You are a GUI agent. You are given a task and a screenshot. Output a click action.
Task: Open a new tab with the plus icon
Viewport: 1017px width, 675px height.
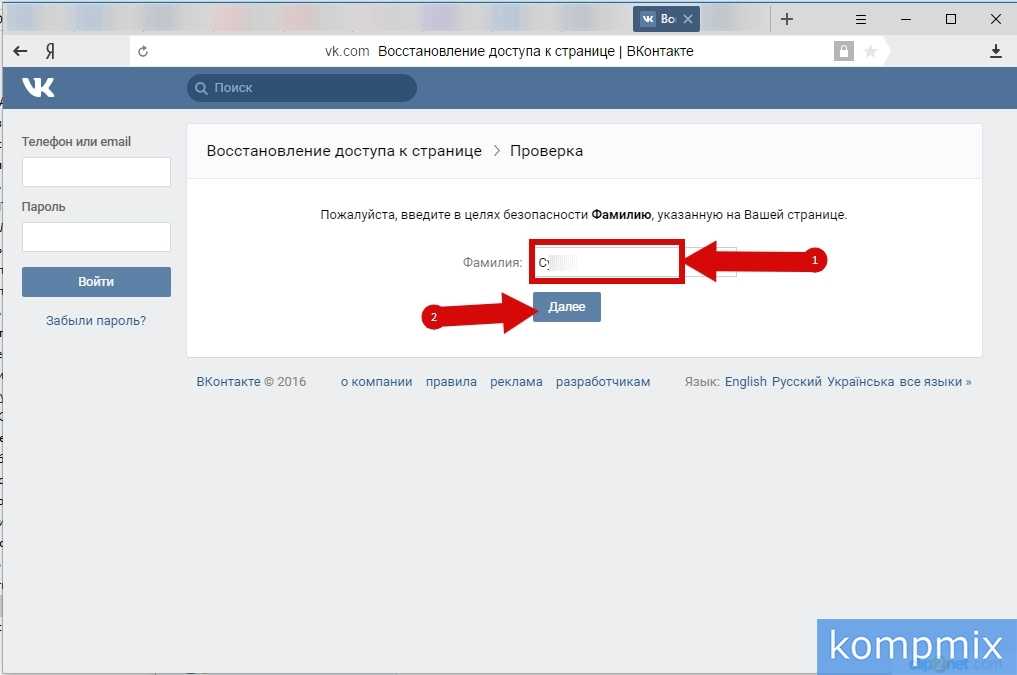(787, 19)
